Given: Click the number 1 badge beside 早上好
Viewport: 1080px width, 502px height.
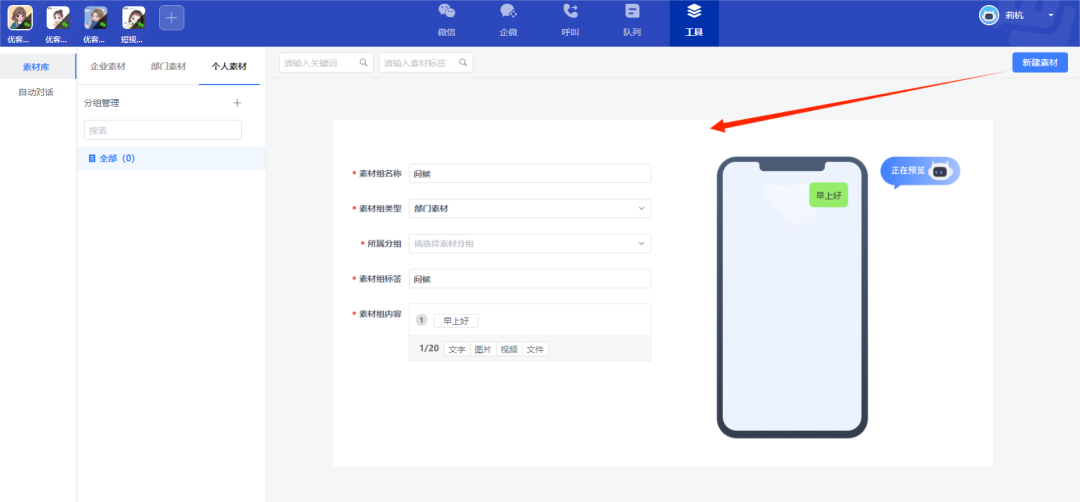Looking at the screenshot, I should 422,321.
